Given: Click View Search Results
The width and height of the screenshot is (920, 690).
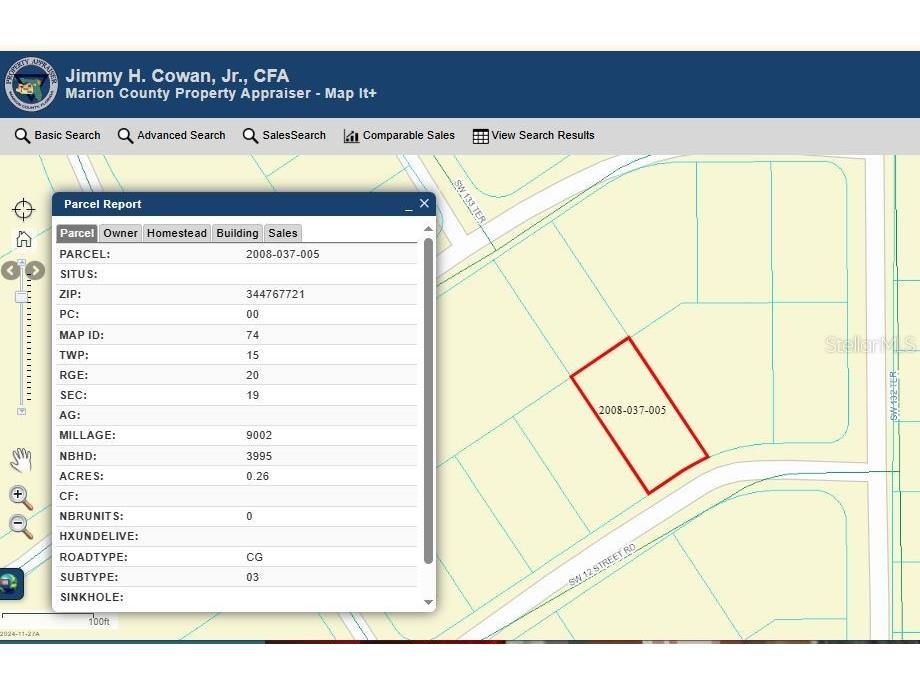Looking at the screenshot, I should (x=534, y=136).
